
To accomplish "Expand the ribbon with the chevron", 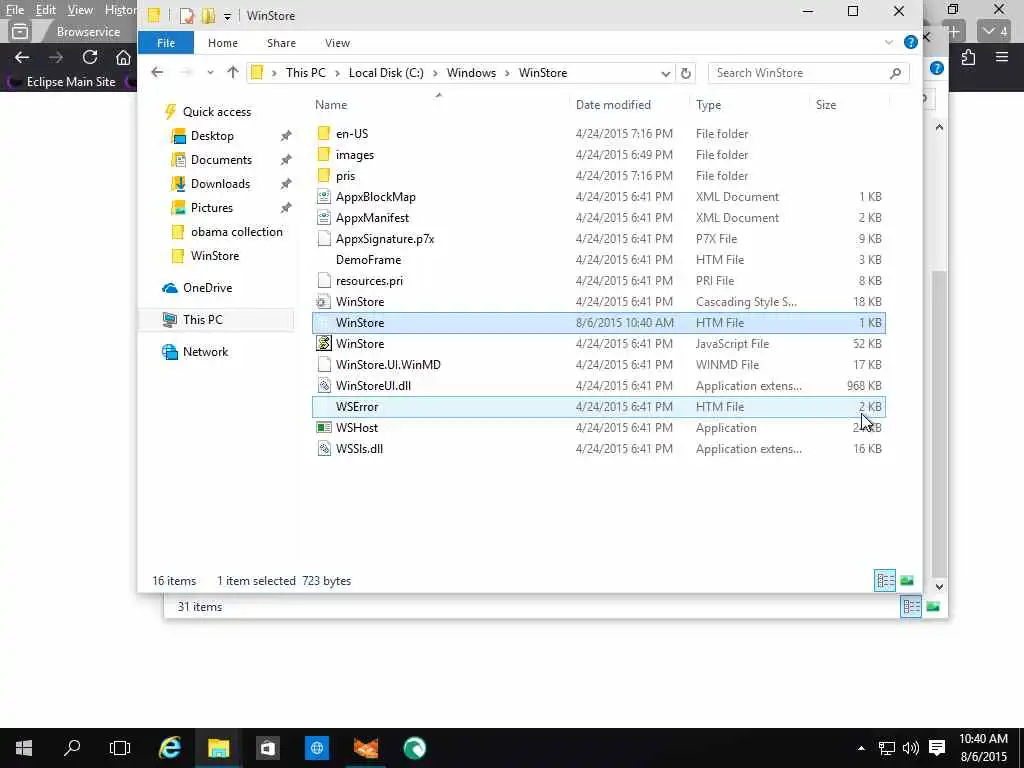I will (889, 42).
